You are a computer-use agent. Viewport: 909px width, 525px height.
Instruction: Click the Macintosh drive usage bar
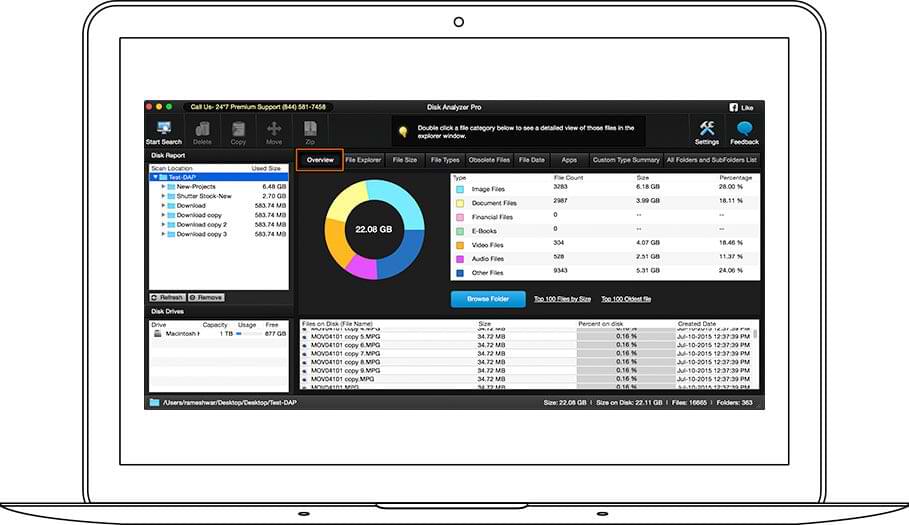tap(247, 334)
